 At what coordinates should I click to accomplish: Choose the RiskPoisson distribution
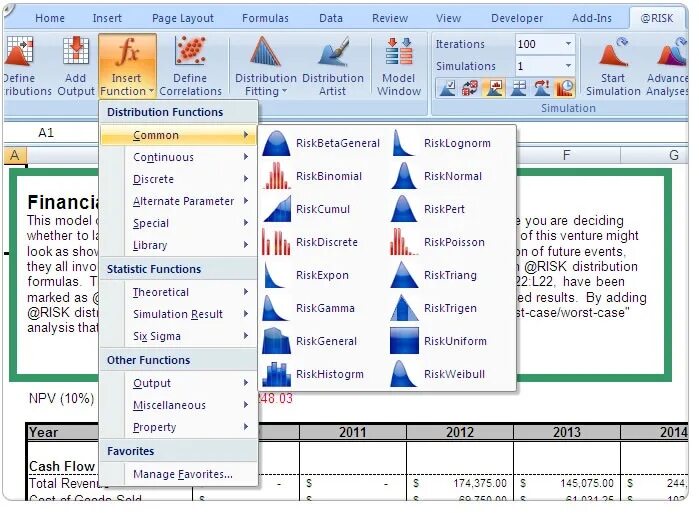(x=450, y=242)
